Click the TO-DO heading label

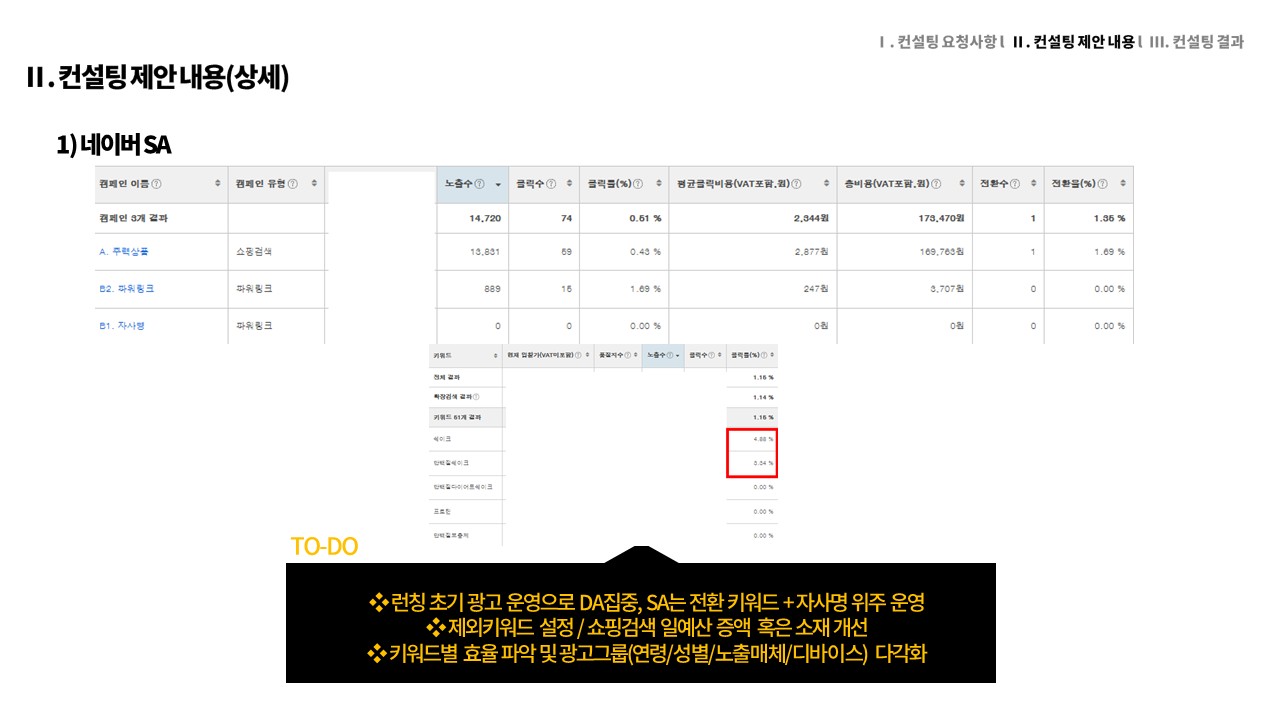tap(324, 546)
